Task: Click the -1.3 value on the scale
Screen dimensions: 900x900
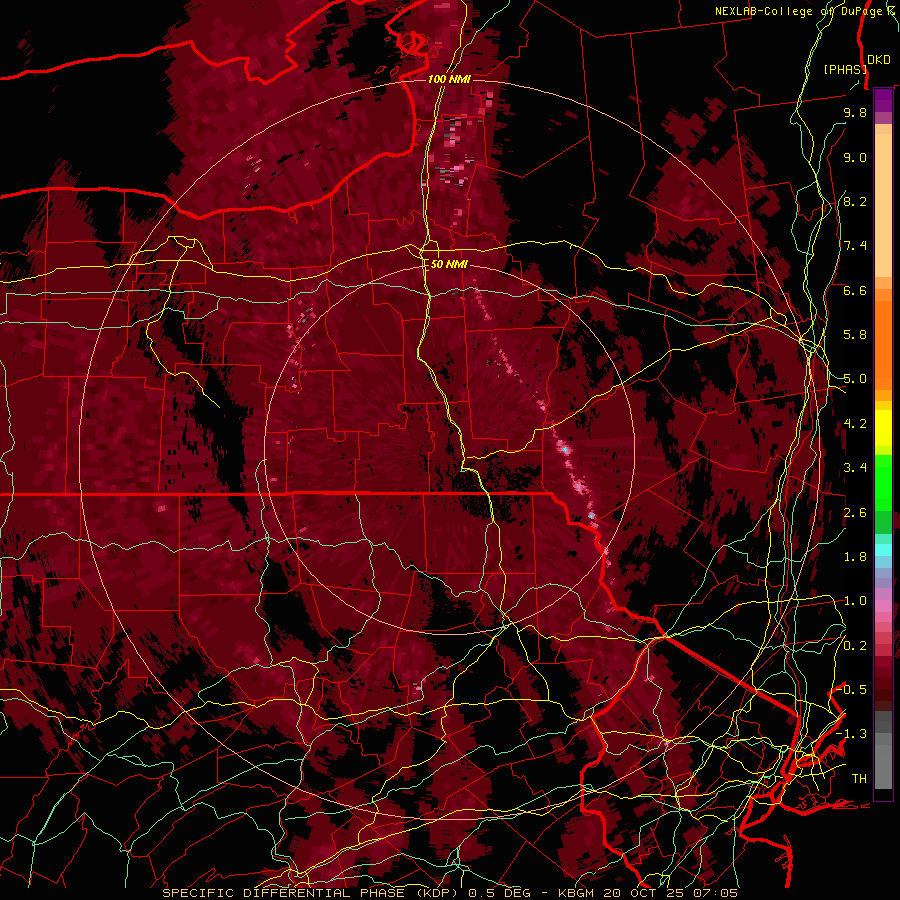Action: click(852, 734)
